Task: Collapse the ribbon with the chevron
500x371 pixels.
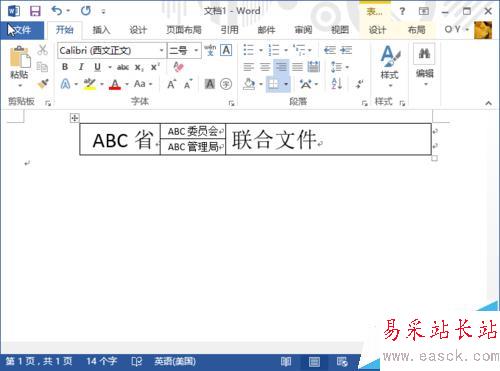Action: 488,103
